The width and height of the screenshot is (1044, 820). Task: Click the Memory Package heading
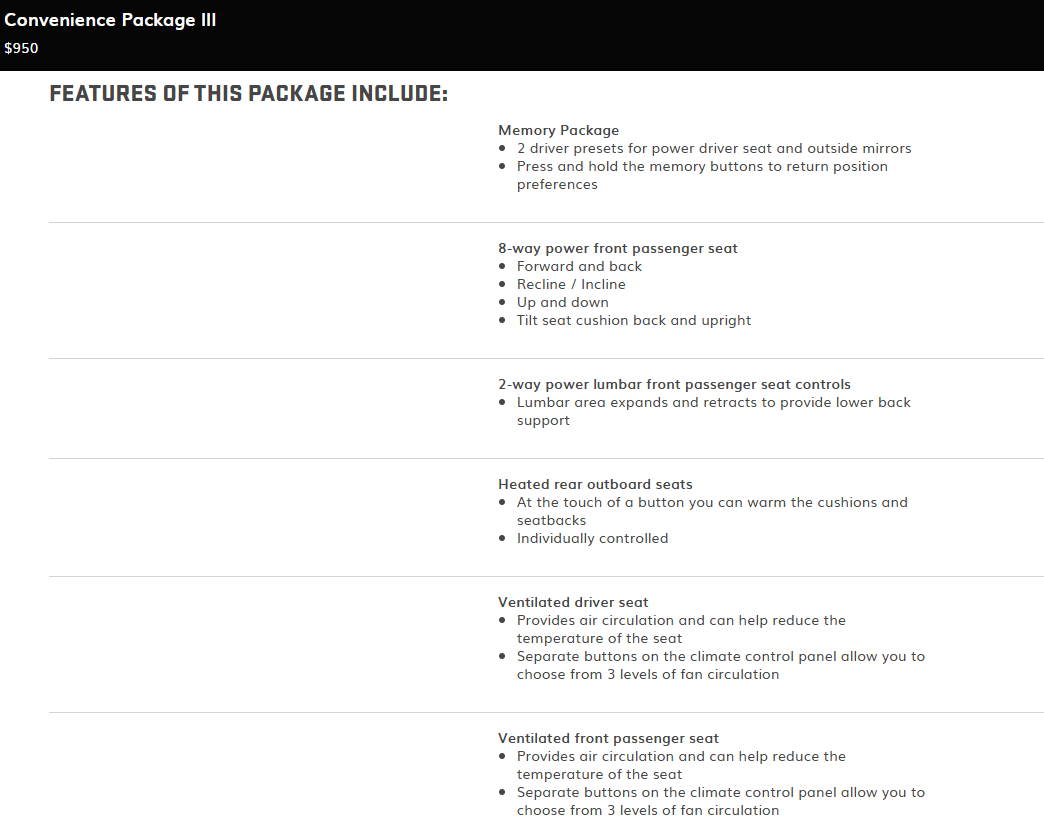point(558,130)
